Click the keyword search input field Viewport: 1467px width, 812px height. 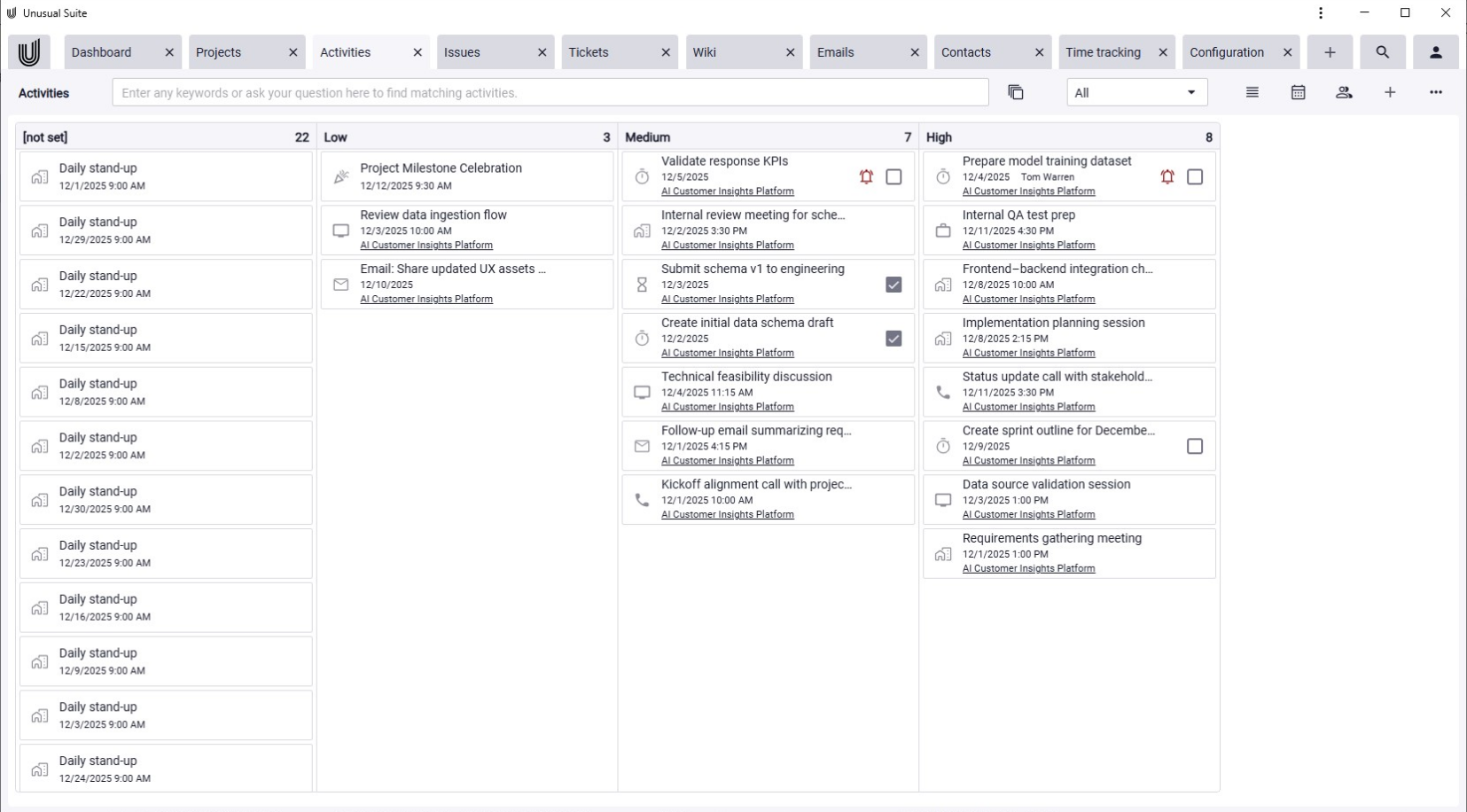[550, 92]
